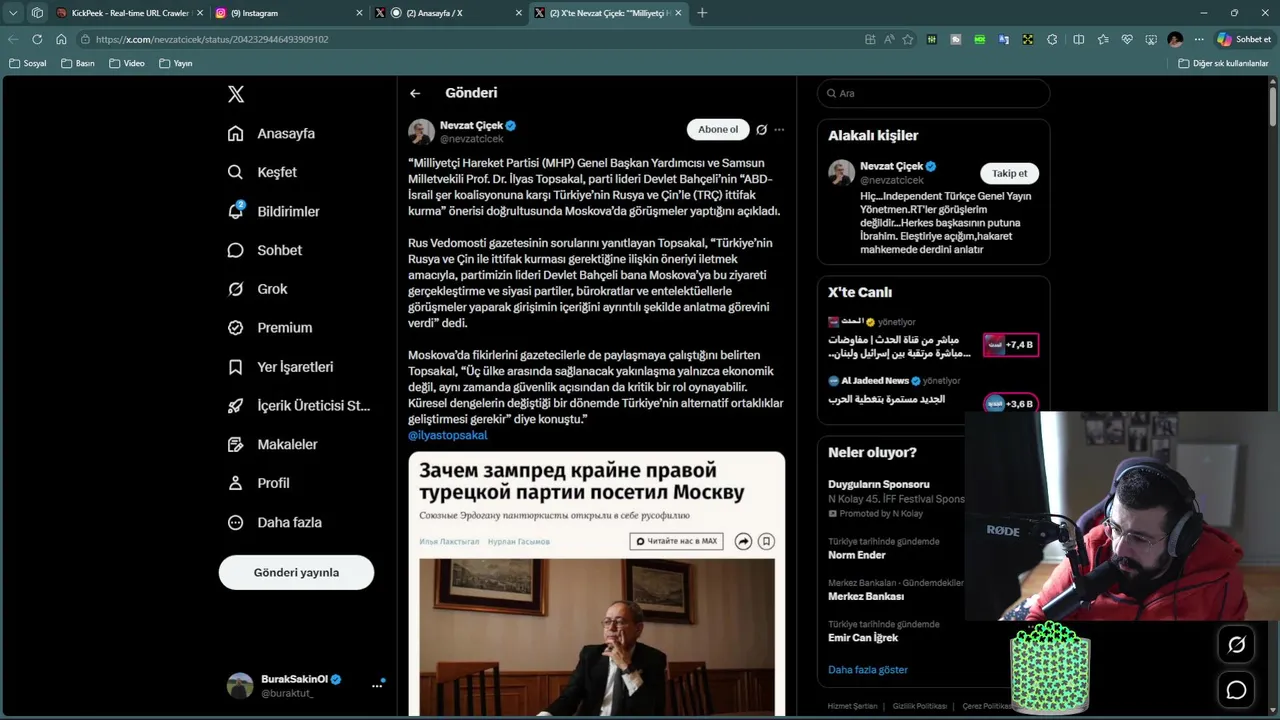1280x720 pixels.
Task: Open post three-dot options menu
Action: [779, 129]
